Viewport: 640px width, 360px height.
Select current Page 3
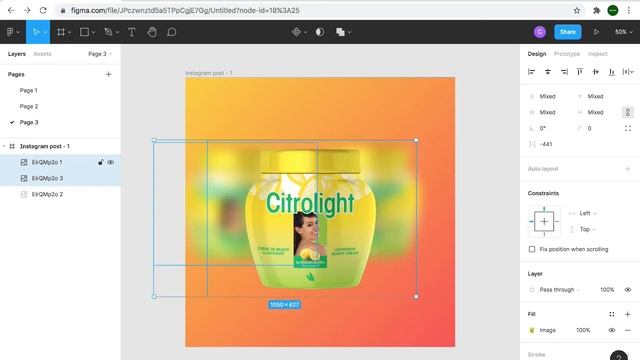(29, 122)
